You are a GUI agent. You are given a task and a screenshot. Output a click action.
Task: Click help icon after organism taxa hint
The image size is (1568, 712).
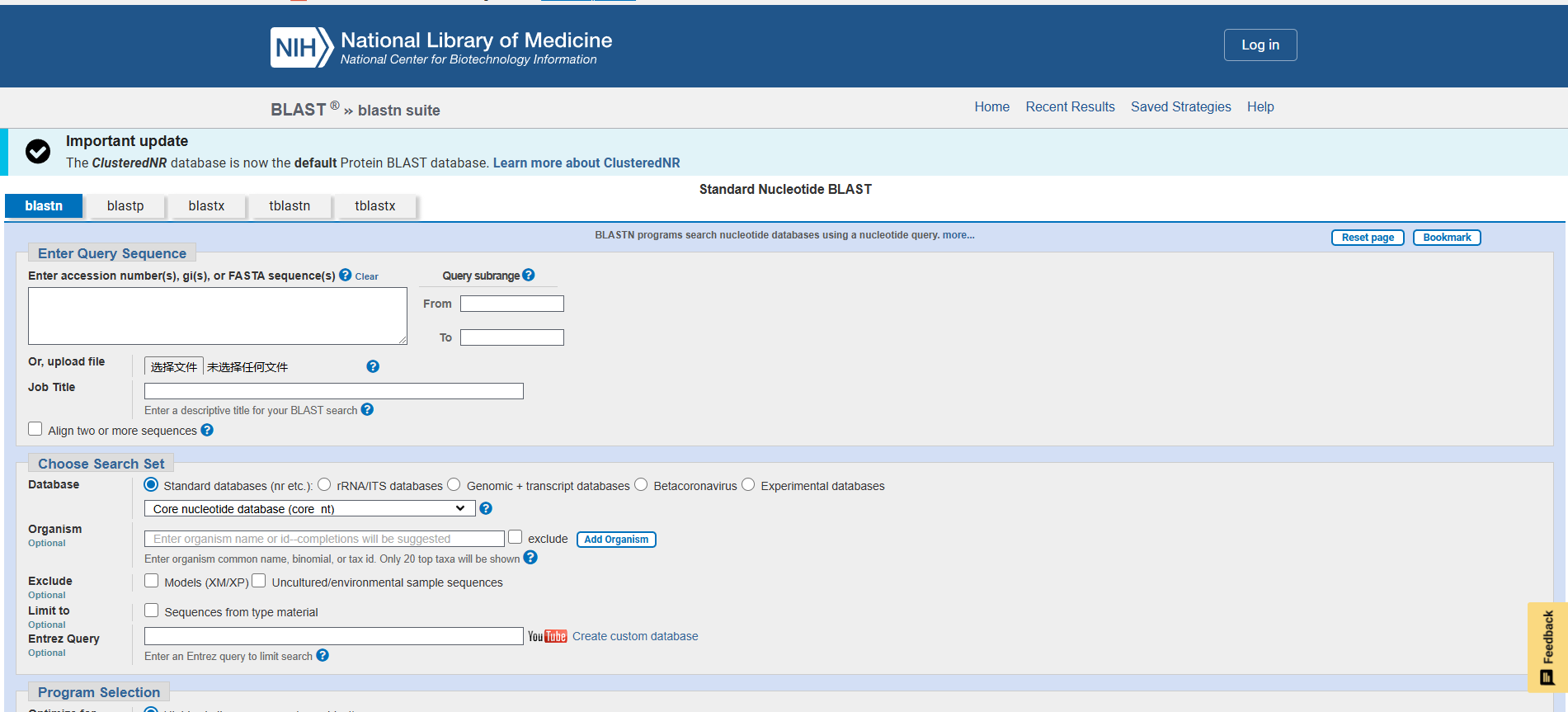point(530,558)
